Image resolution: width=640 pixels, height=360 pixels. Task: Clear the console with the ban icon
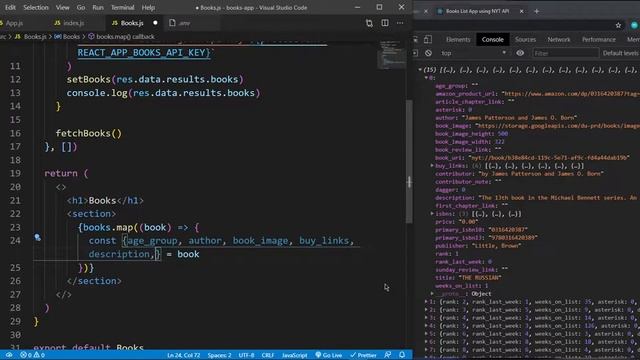[x=428, y=53]
